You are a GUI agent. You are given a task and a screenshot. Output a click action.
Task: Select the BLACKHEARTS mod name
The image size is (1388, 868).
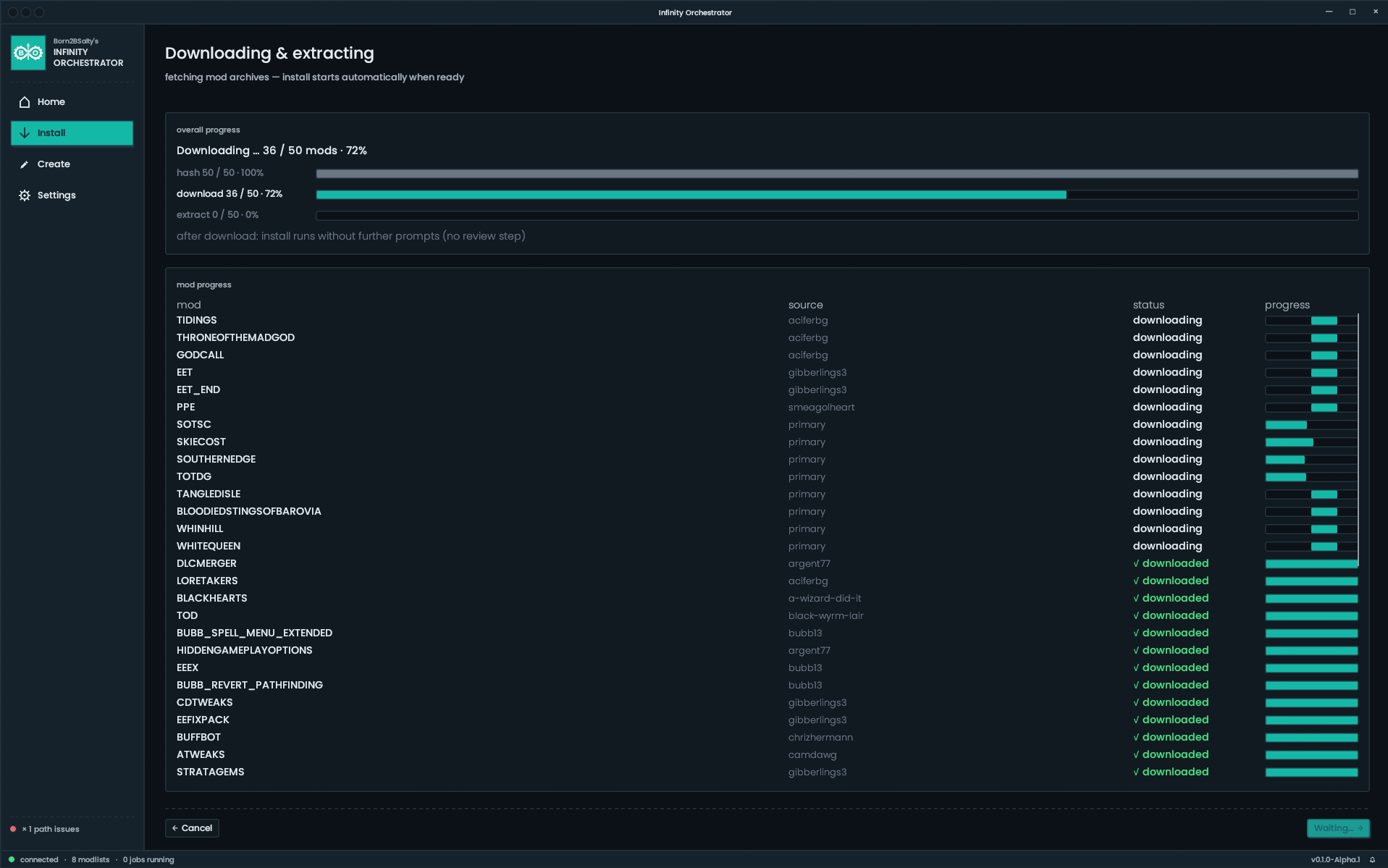(x=212, y=598)
